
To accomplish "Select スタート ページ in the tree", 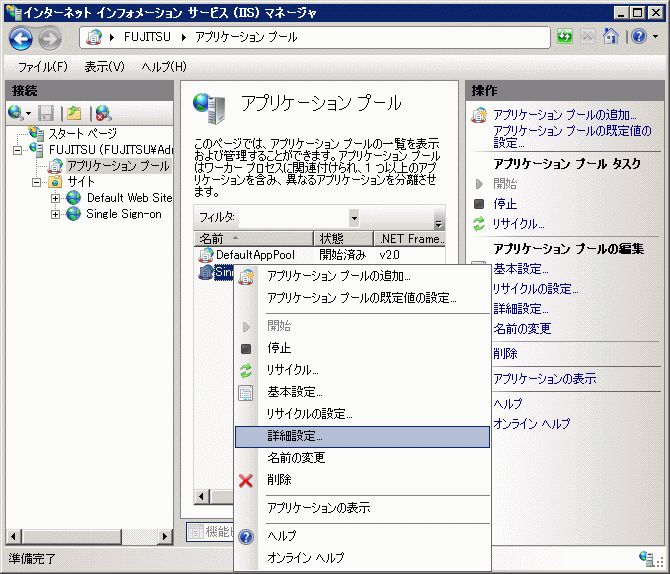I will point(82,134).
